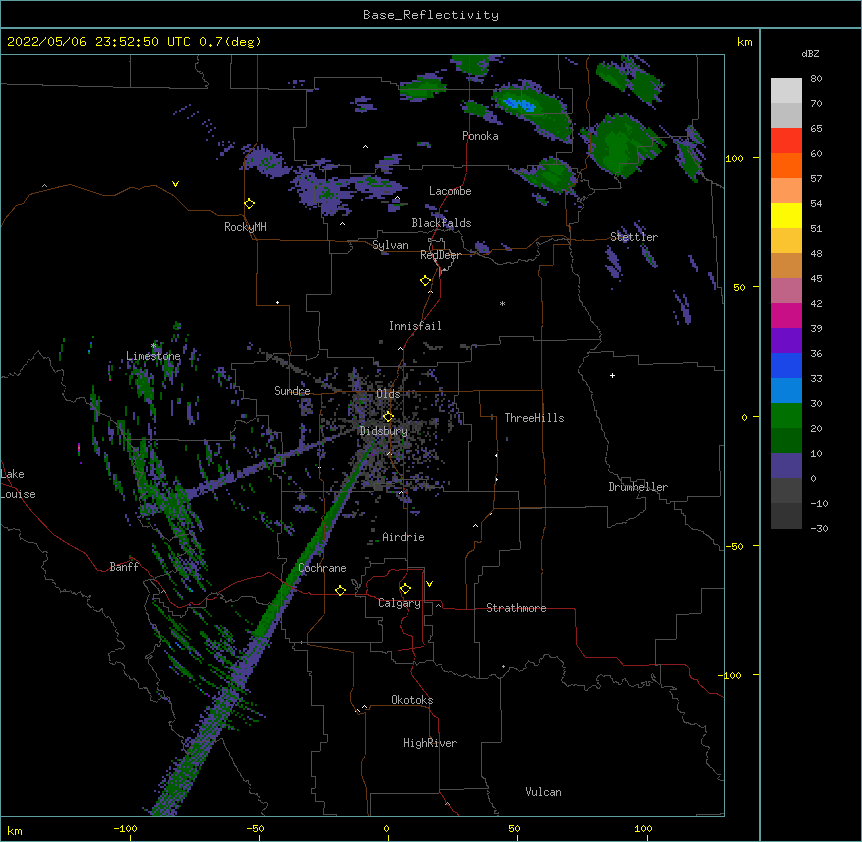
Task: Click the -30 value in the dBZ legend
Action: point(819,528)
